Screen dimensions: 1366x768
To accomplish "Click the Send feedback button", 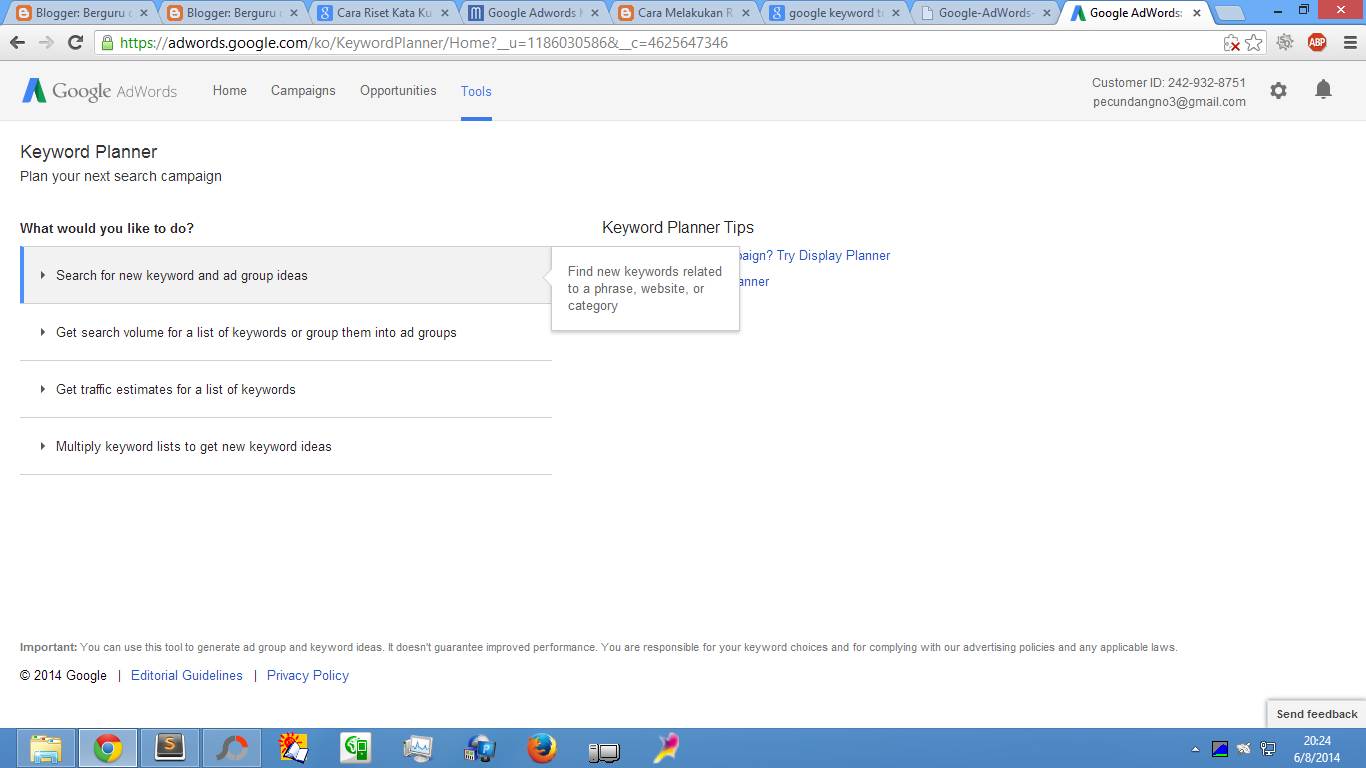I will [1317, 714].
